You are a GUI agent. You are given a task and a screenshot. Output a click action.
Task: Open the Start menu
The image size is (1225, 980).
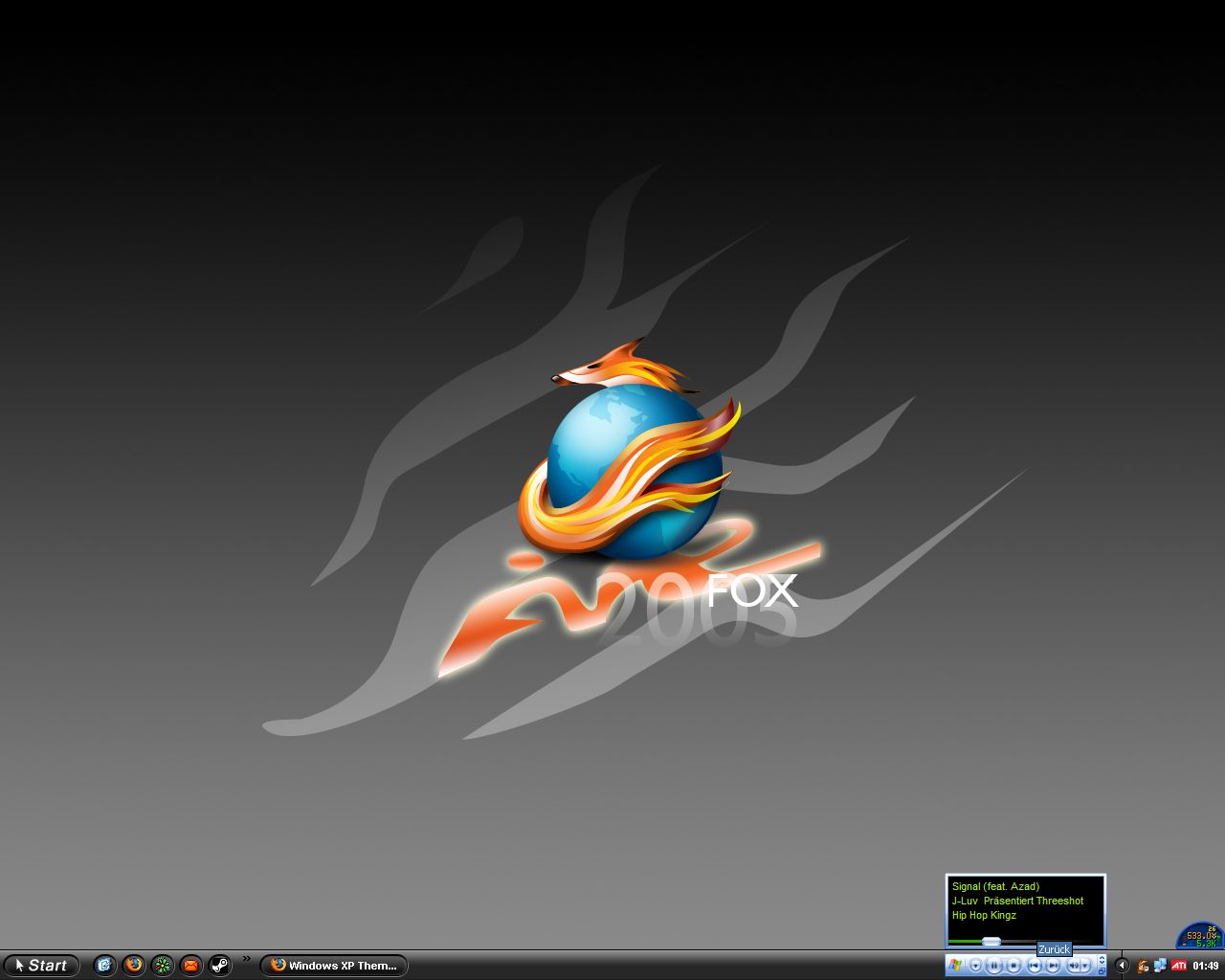tap(41, 966)
